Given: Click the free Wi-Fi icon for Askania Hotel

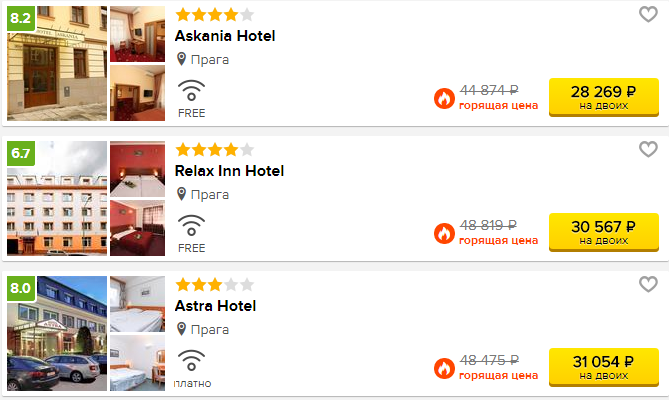Looking at the screenshot, I should coord(191,91).
